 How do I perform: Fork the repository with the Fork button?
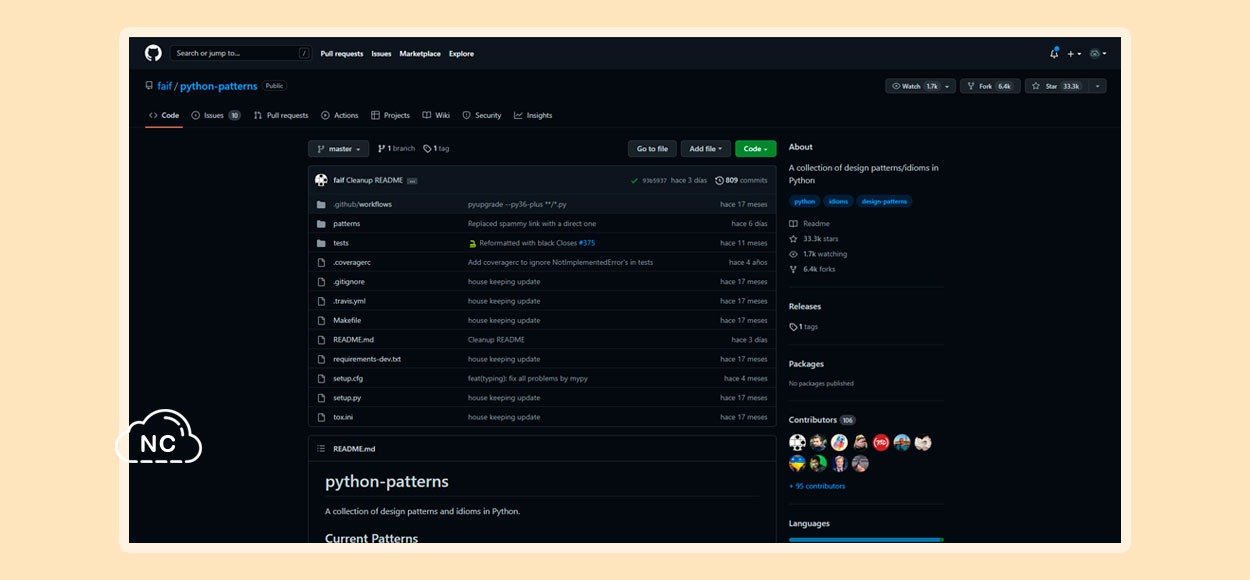(x=990, y=86)
